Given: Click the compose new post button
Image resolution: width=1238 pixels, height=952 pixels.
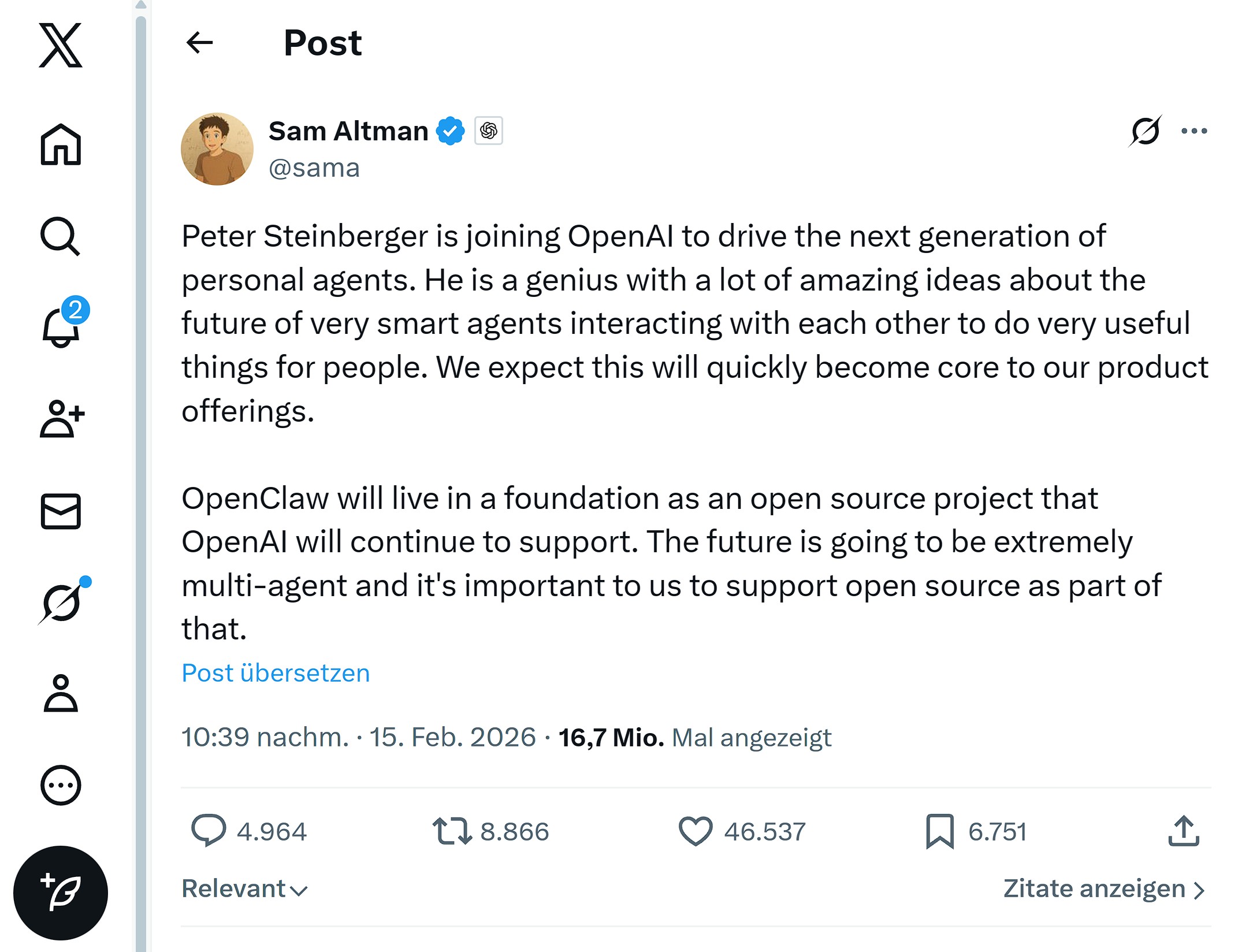Looking at the screenshot, I should pos(61,892).
